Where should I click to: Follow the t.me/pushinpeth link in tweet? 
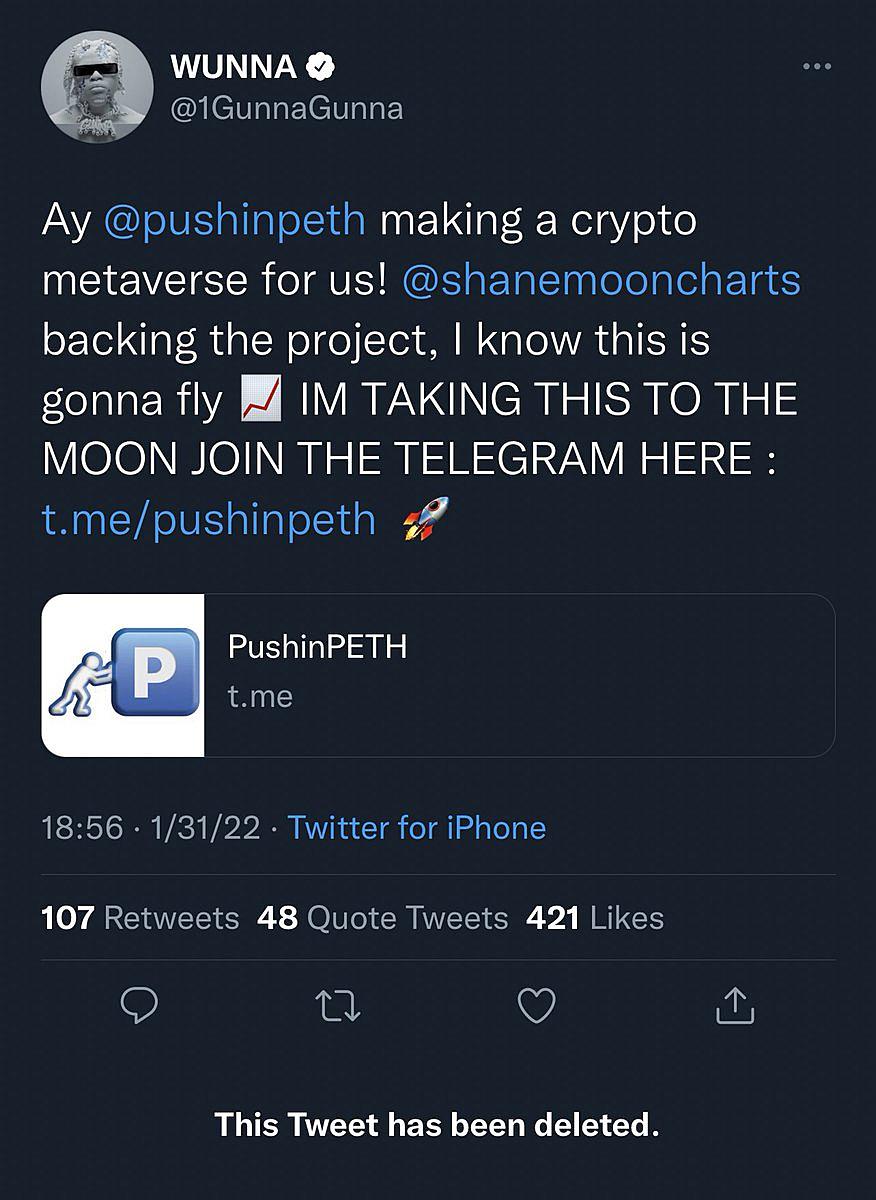coord(209,520)
